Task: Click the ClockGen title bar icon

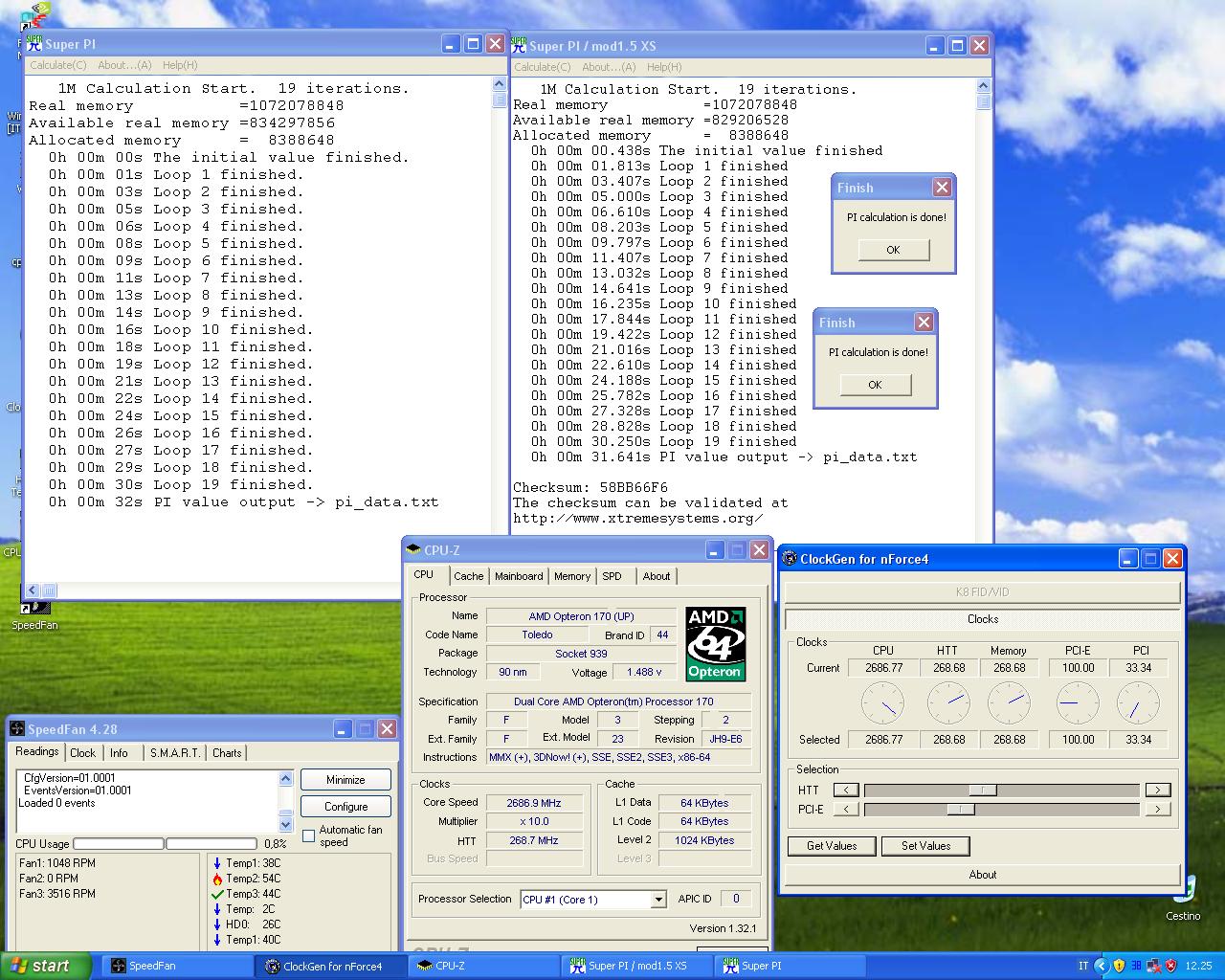Action: coord(789,559)
